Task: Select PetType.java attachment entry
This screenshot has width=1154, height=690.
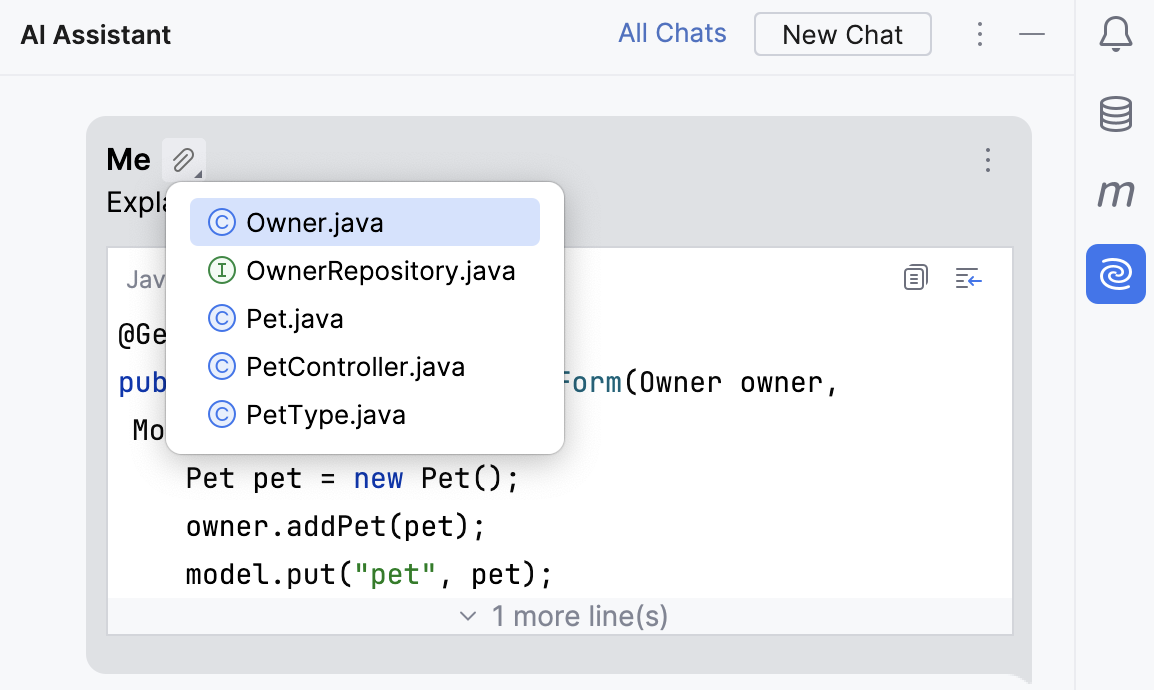Action: 326,415
